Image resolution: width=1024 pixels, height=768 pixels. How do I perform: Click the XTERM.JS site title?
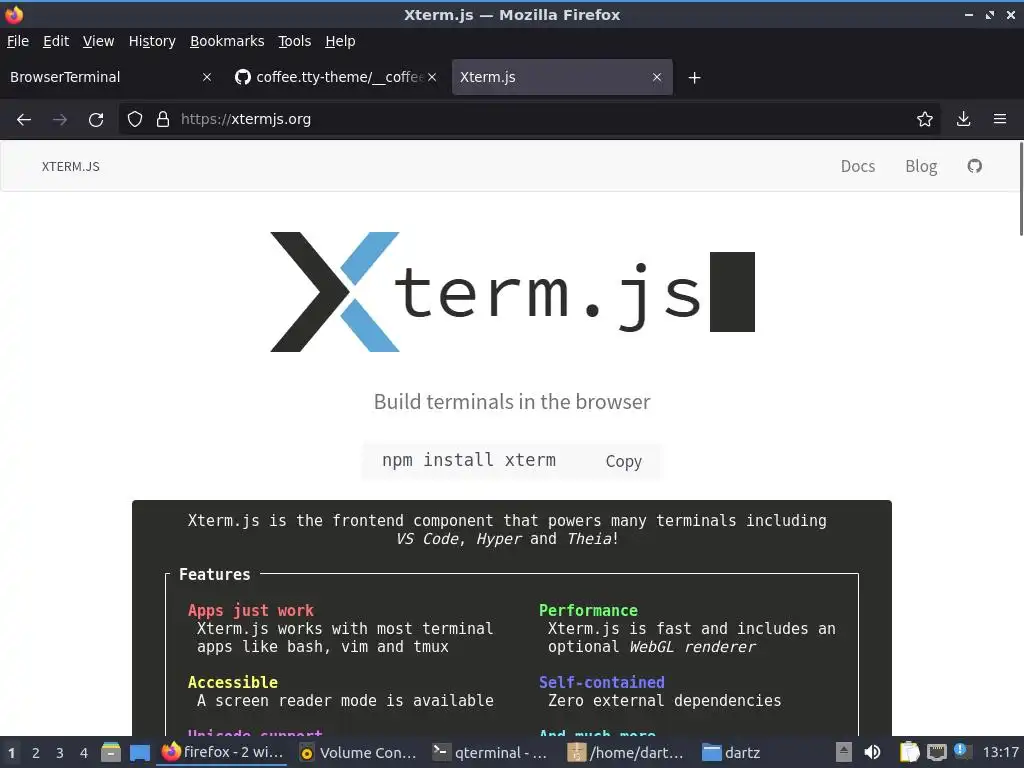71,167
